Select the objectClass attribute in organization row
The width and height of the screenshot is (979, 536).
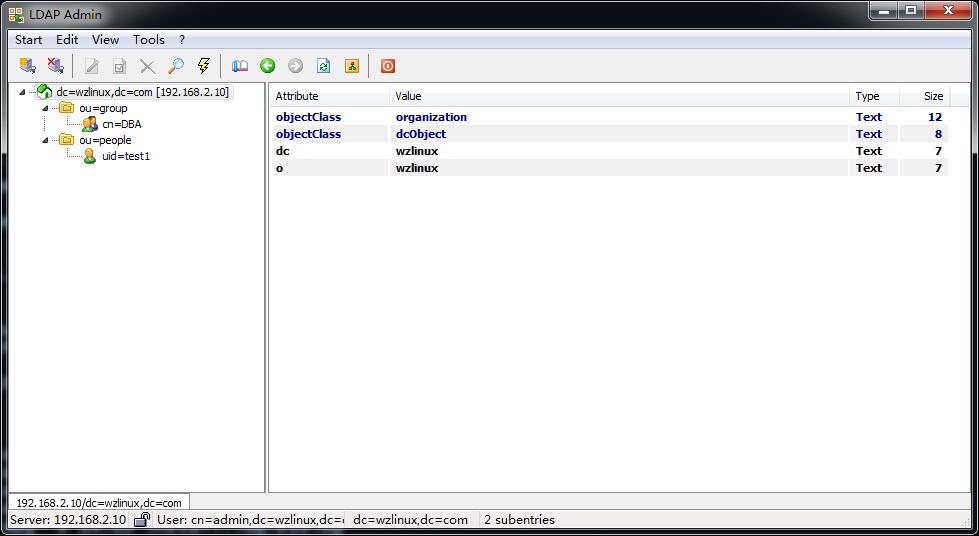308,117
